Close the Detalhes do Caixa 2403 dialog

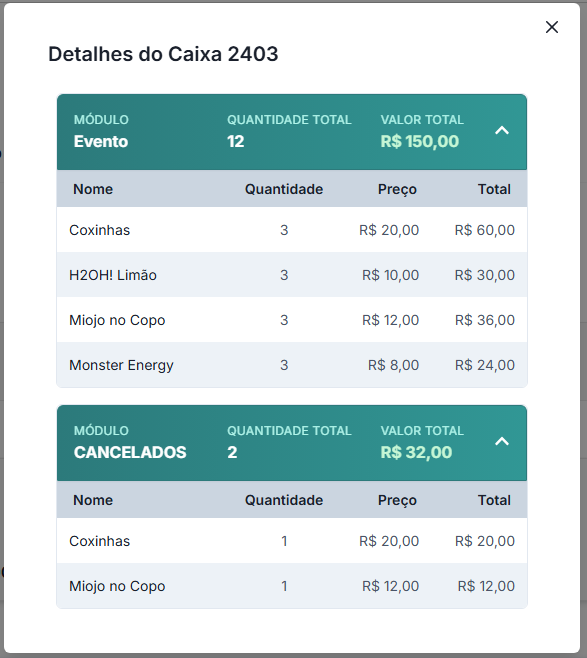(552, 27)
